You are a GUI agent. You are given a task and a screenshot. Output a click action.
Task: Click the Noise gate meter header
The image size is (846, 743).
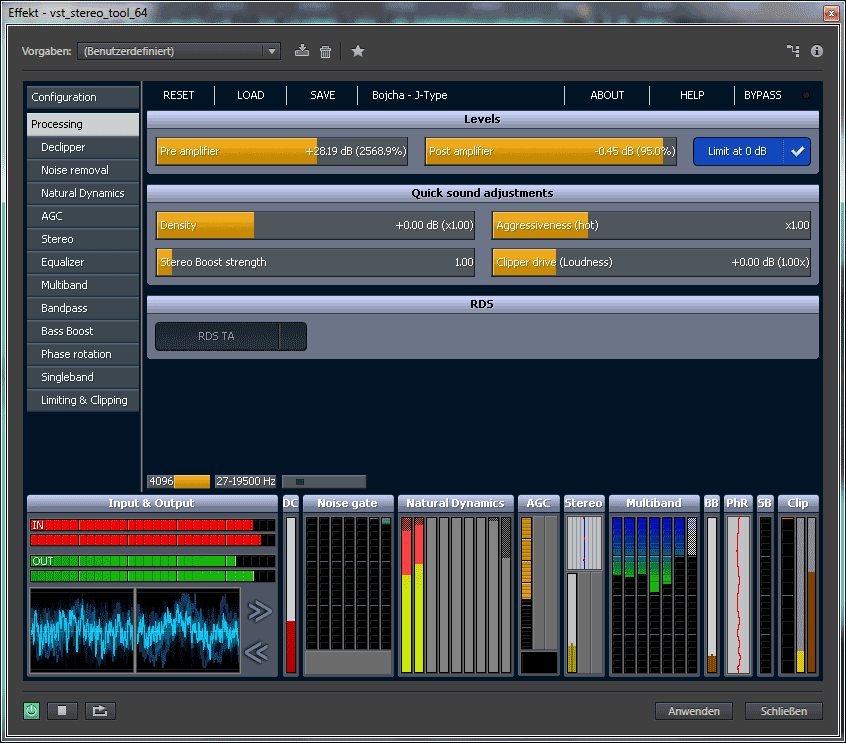pos(347,503)
